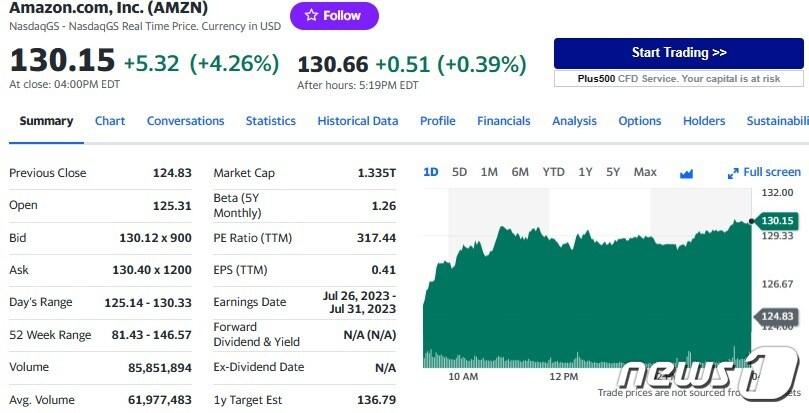Open the Conversations tab
Image resolution: width=809 pixels, height=413 pixels.
pos(185,121)
